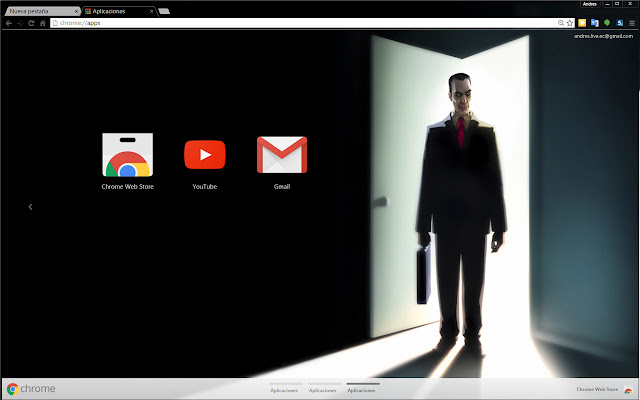This screenshot has height=400, width=640.
Task: Go to the second Aplicaciones page indicator
Action: [324, 388]
